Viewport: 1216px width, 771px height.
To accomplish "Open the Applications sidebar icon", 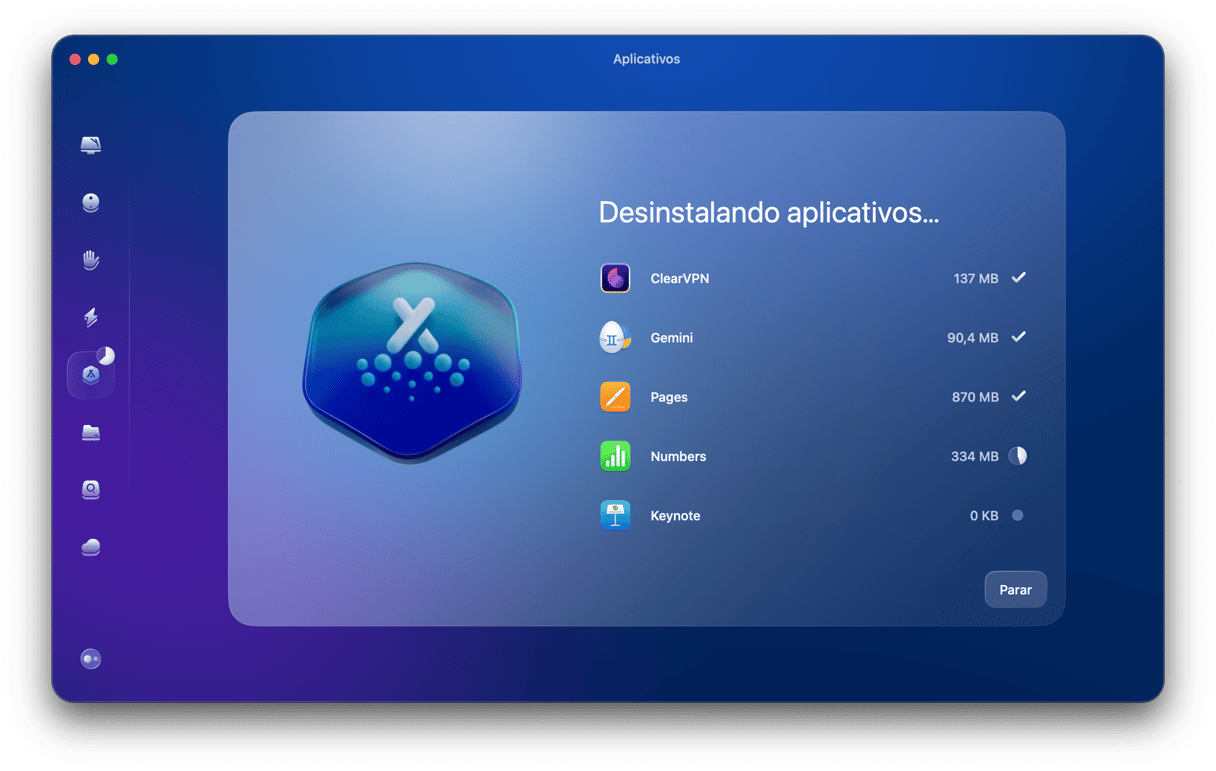I will coord(91,375).
